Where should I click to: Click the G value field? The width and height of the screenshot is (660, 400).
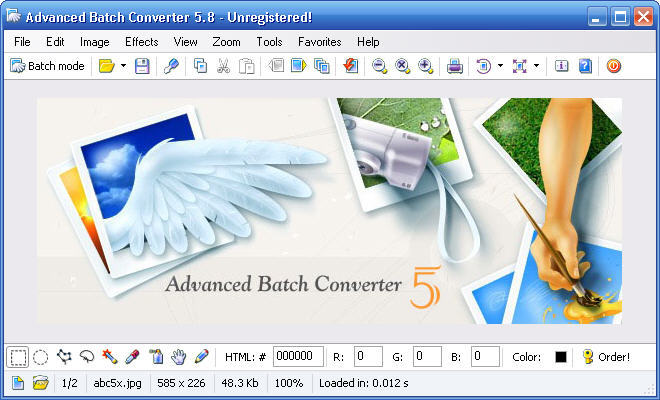point(427,357)
